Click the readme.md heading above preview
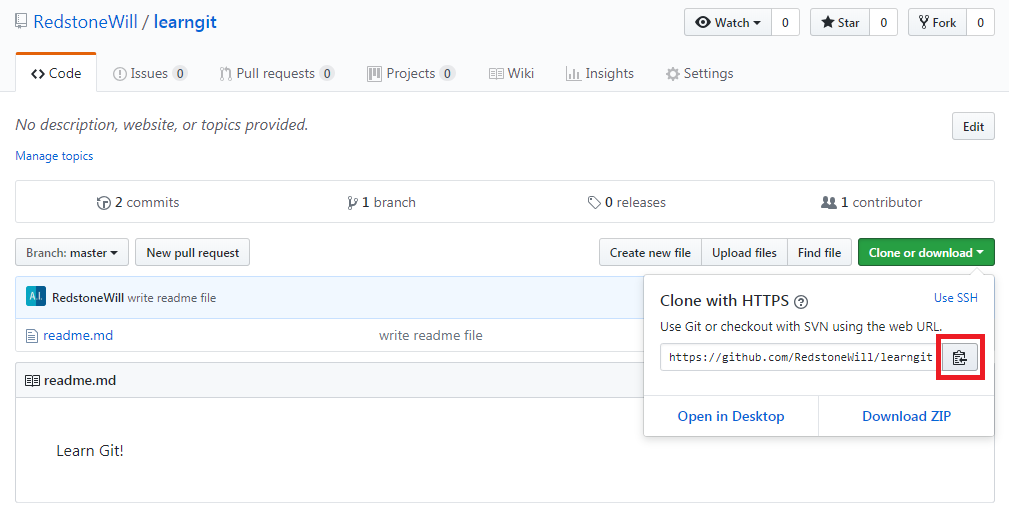This screenshot has height=514, width=1009. 80,380
